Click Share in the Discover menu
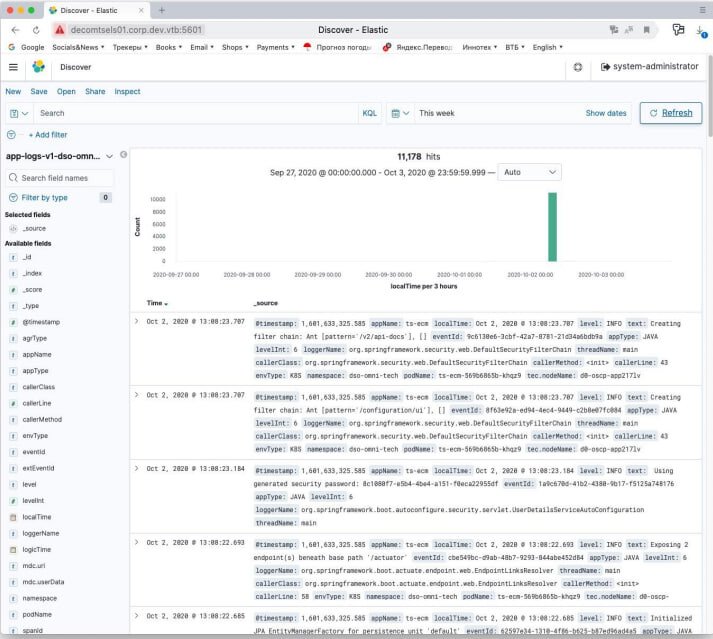The image size is (713, 639). tap(95, 91)
